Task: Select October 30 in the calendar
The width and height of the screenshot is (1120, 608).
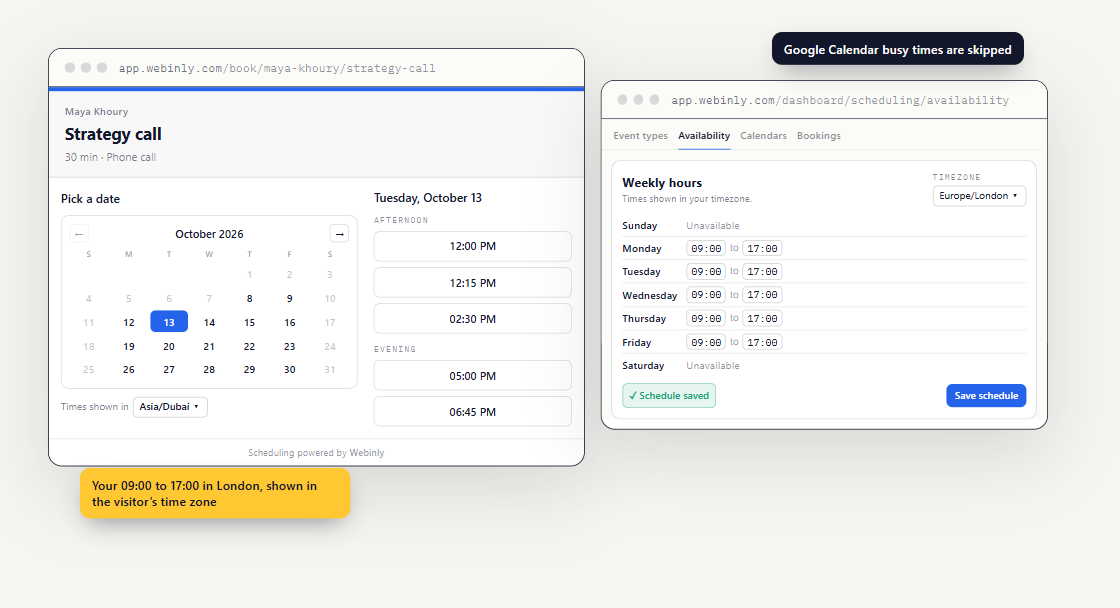Action: click(289, 369)
